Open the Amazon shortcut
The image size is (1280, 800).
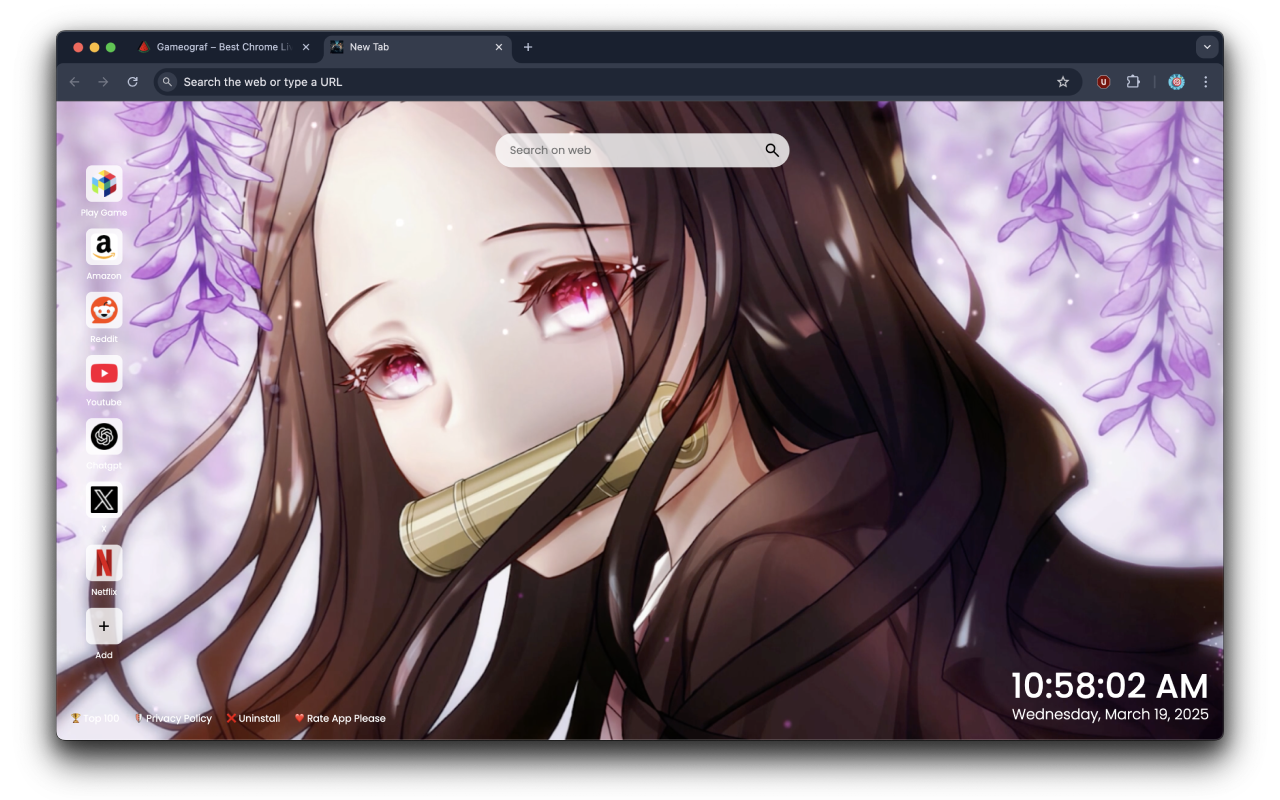click(x=104, y=247)
